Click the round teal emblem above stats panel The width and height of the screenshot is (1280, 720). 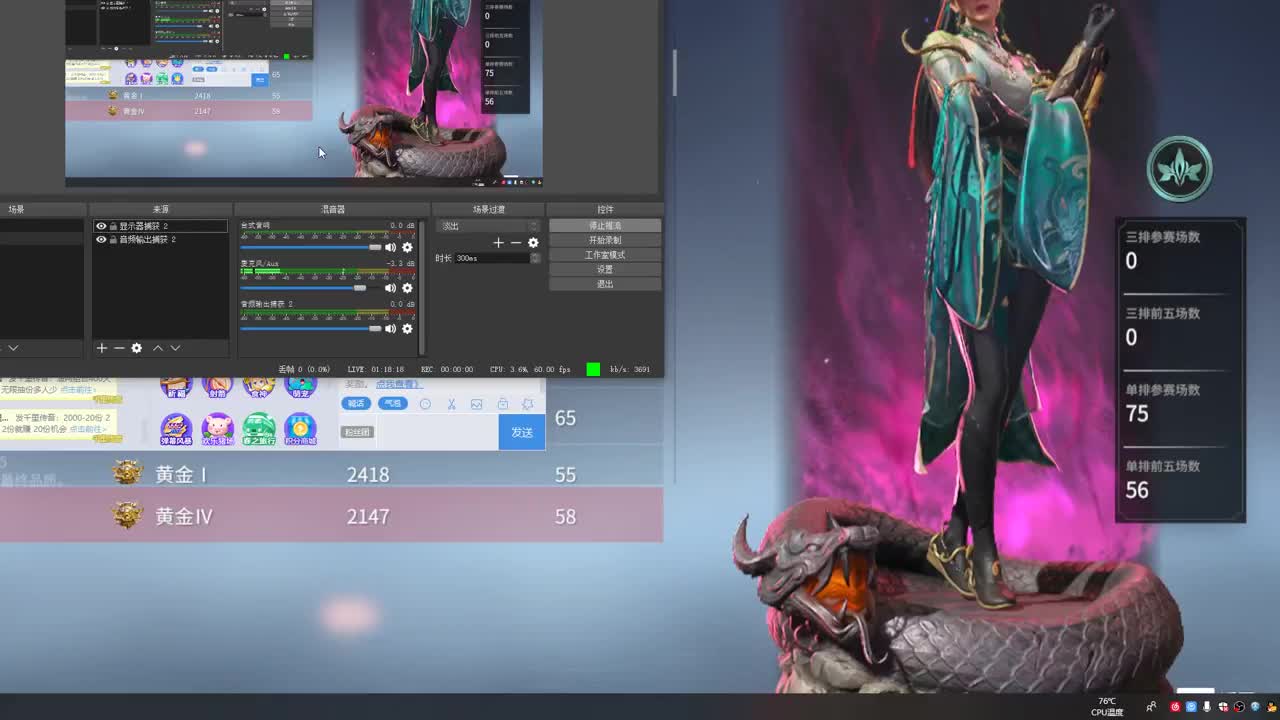tap(1180, 169)
